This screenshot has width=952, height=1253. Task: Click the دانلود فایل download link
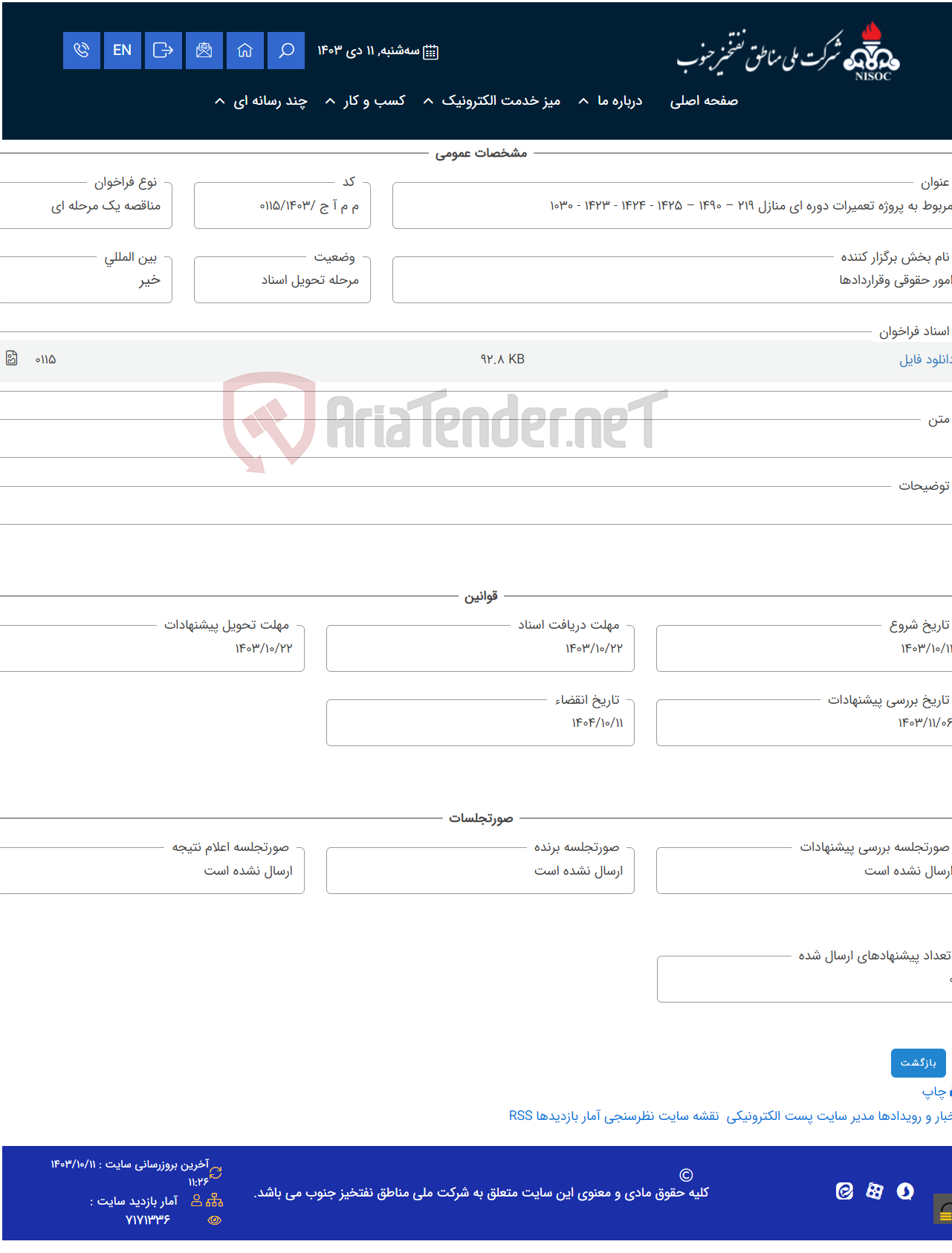click(925, 360)
